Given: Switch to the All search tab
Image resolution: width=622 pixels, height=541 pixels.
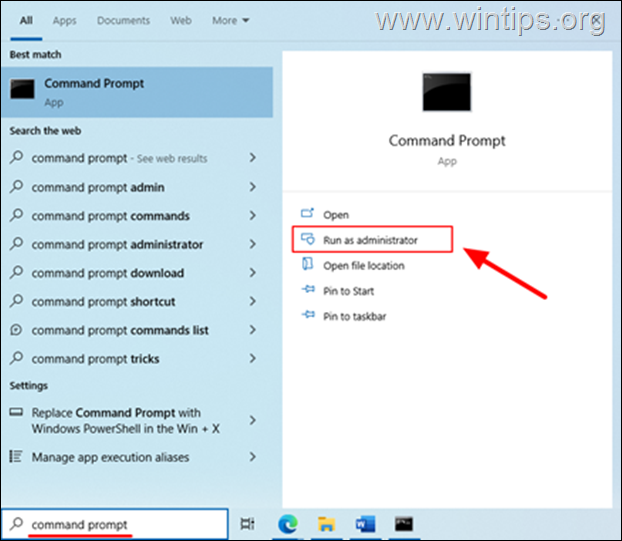Looking at the screenshot, I should point(26,21).
